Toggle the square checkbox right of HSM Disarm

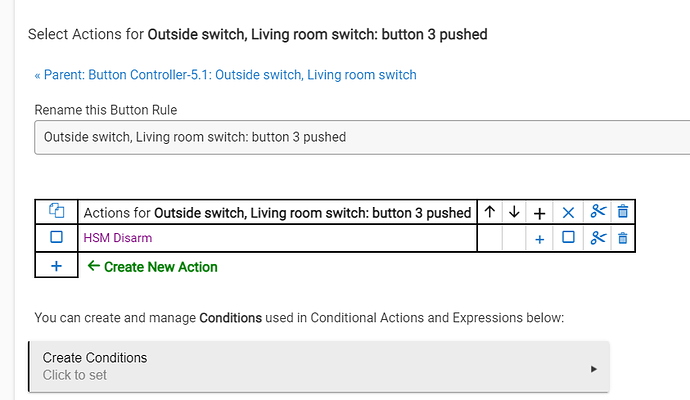(x=568, y=238)
